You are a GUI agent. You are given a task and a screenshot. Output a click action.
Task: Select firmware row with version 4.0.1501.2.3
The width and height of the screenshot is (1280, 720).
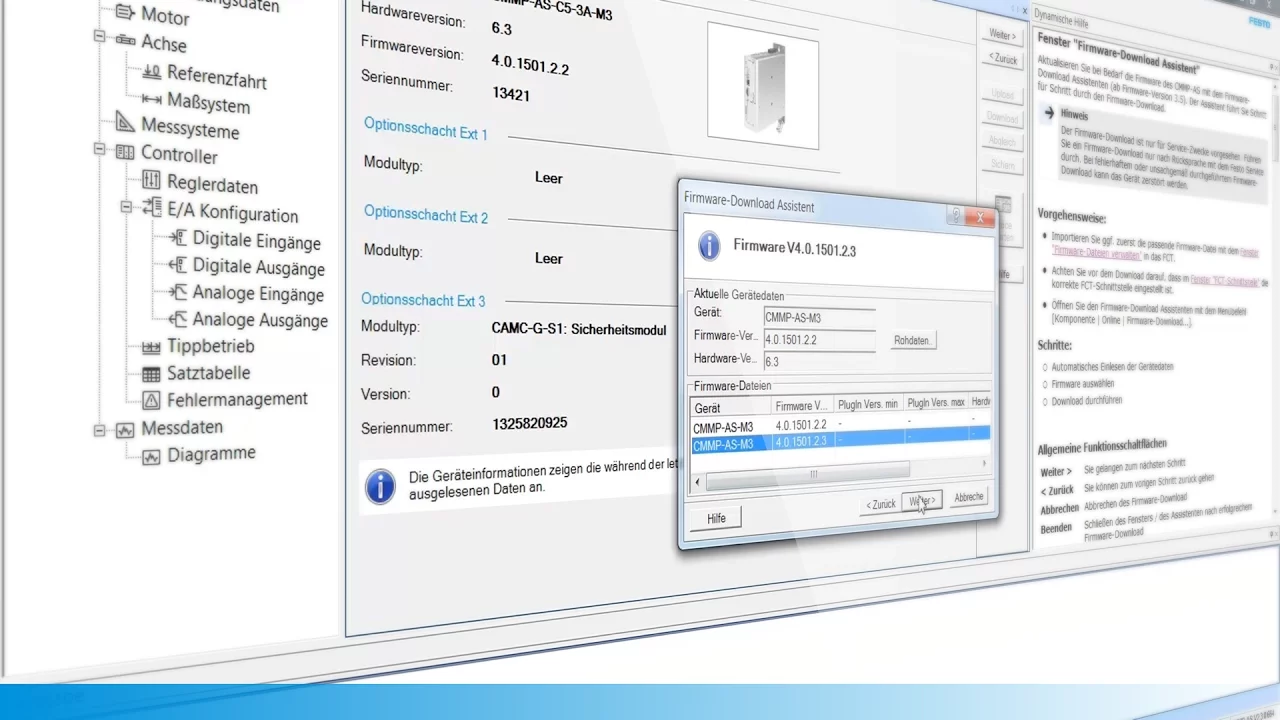tap(840, 441)
